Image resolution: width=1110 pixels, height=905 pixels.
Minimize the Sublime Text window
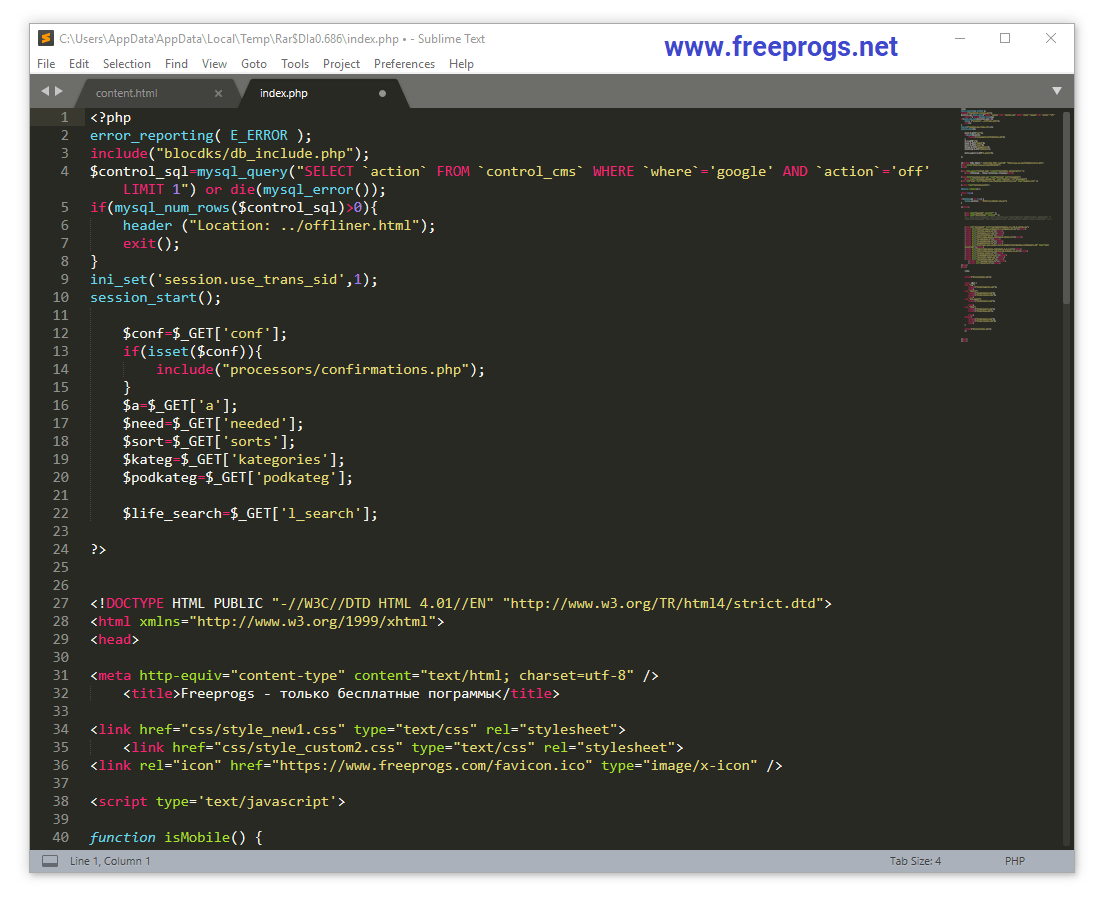(959, 38)
